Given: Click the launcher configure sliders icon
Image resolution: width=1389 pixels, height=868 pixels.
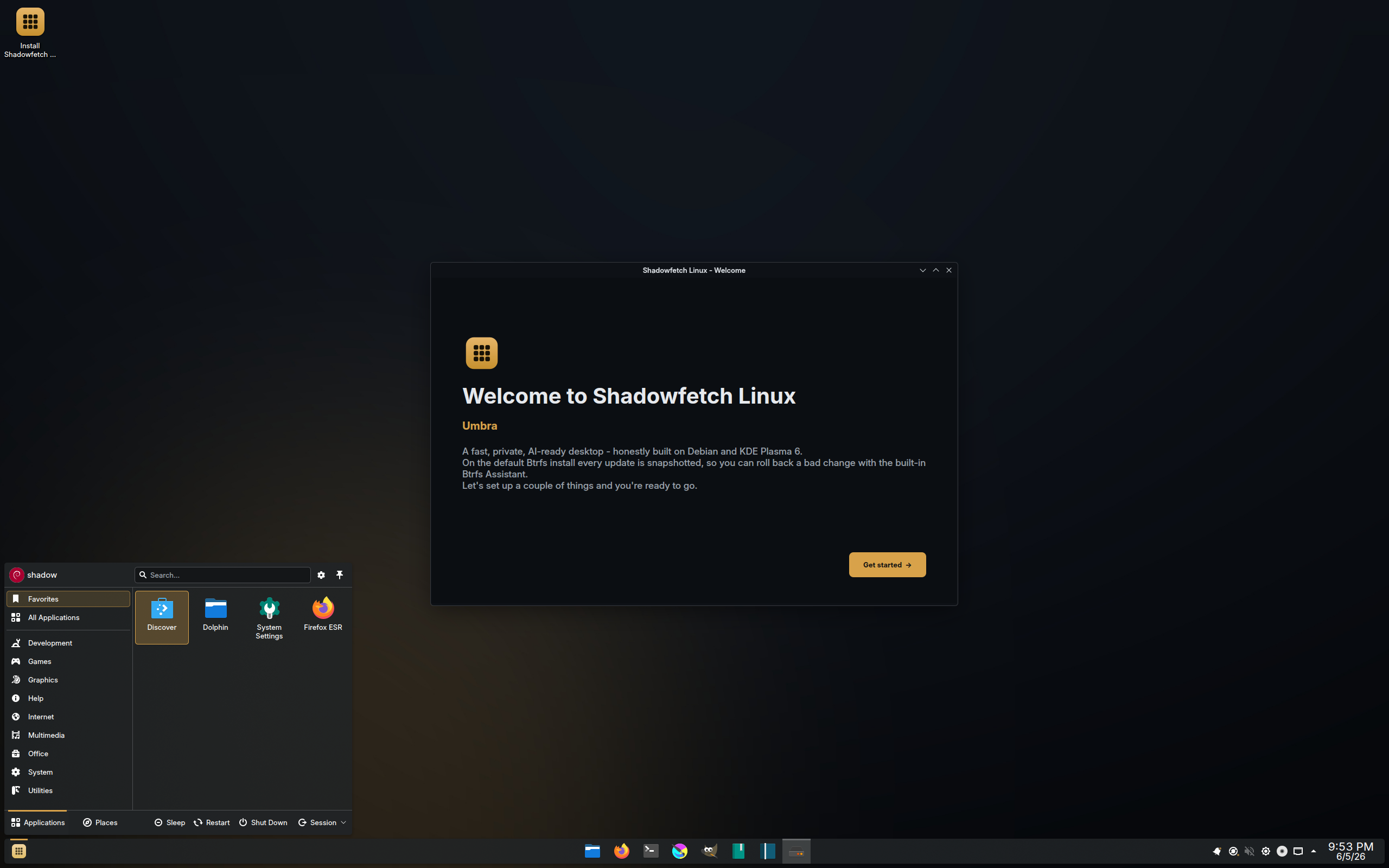Looking at the screenshot, I should (321, 575).
